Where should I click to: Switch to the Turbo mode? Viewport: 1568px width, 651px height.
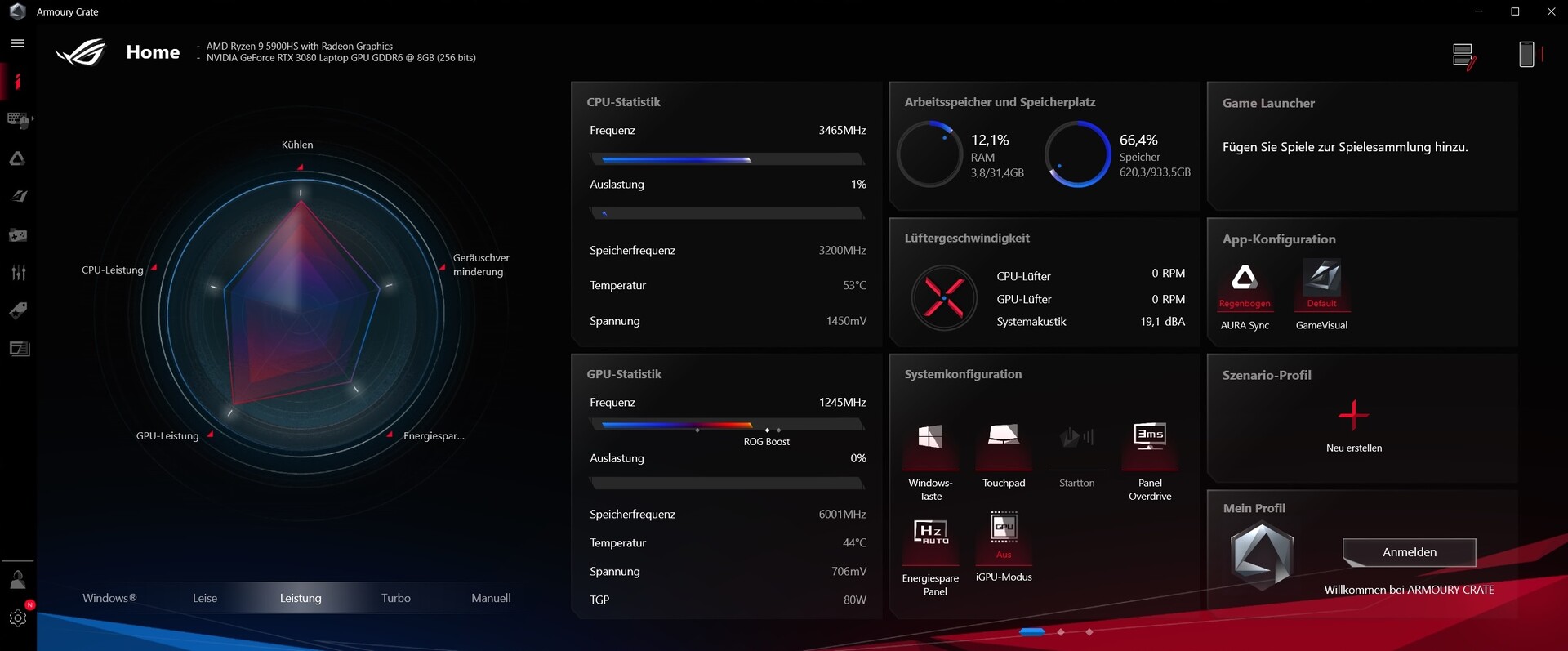[396, 598]
